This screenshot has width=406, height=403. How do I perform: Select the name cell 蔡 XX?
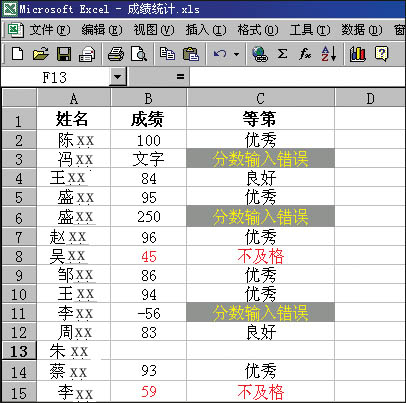(74, 371)
